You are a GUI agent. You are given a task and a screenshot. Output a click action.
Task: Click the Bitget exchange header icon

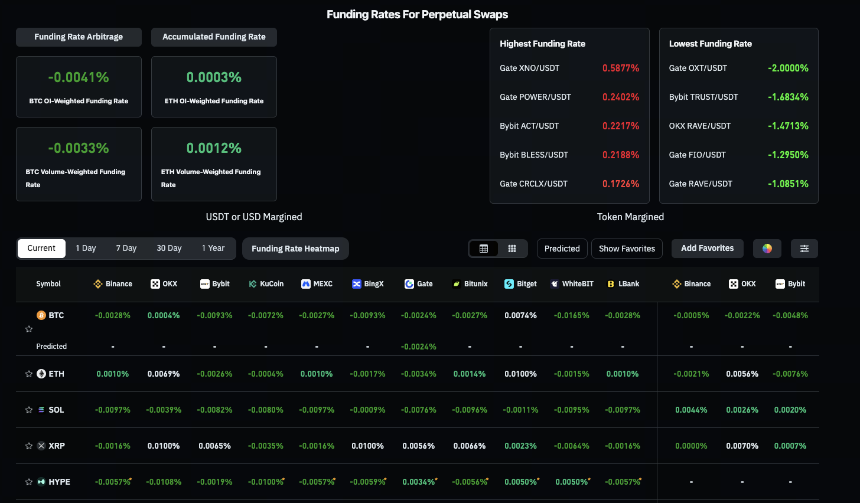tap(509, 284)
